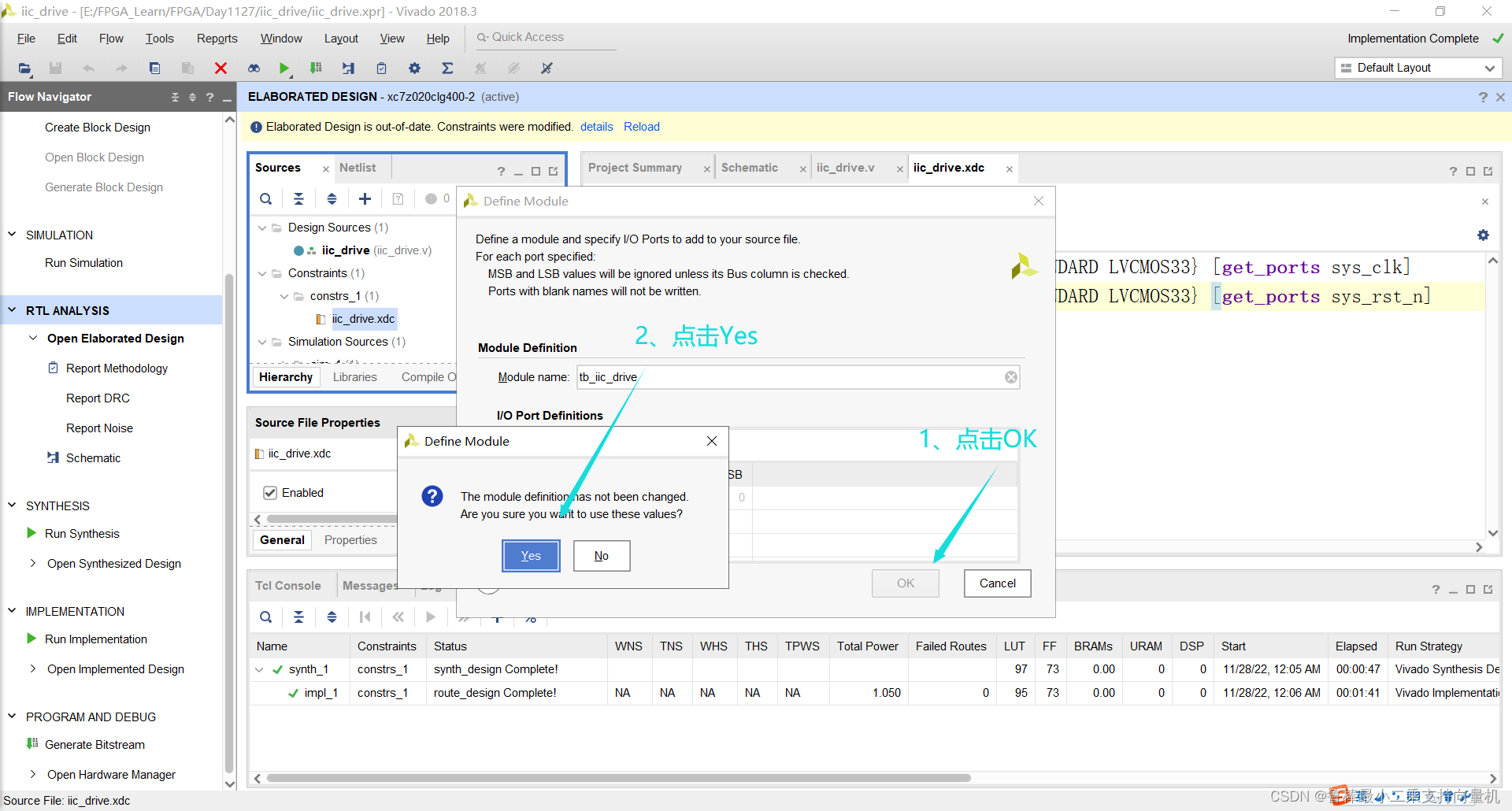The image size is (1512, 811).
Task: Switch to the Tcl Console tab
Action: 288,586
